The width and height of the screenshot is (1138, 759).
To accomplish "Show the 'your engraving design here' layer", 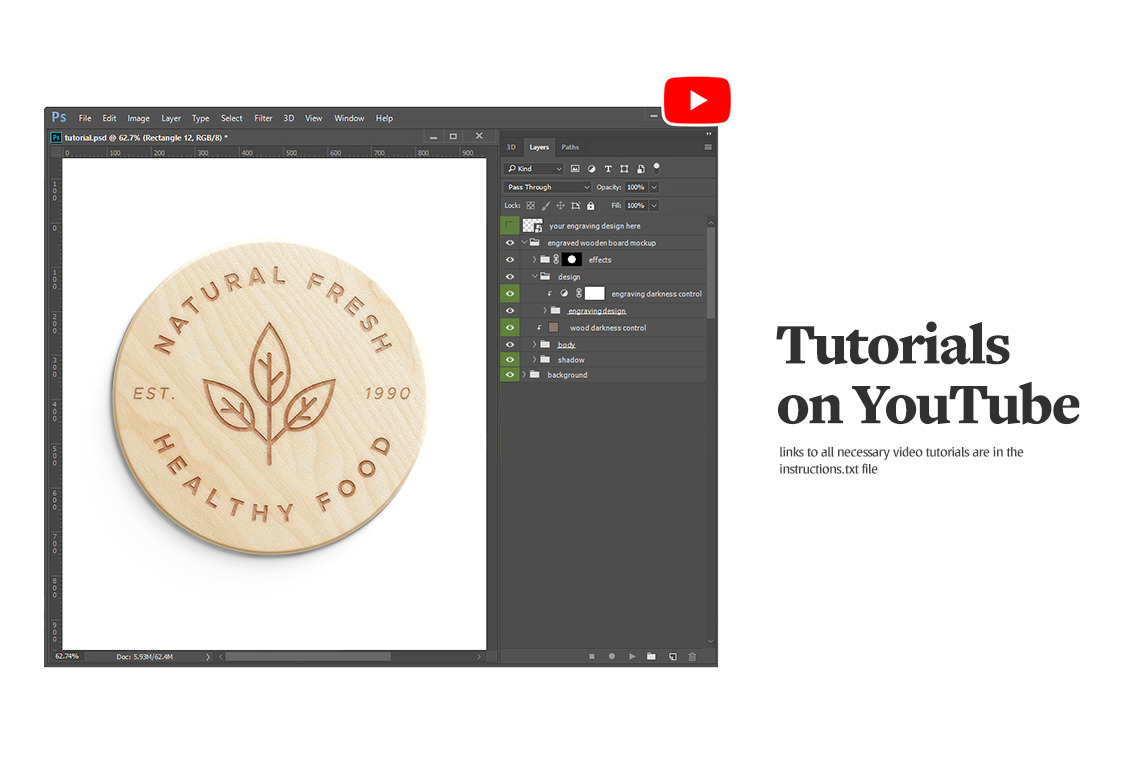I will [x=510, y=226].
